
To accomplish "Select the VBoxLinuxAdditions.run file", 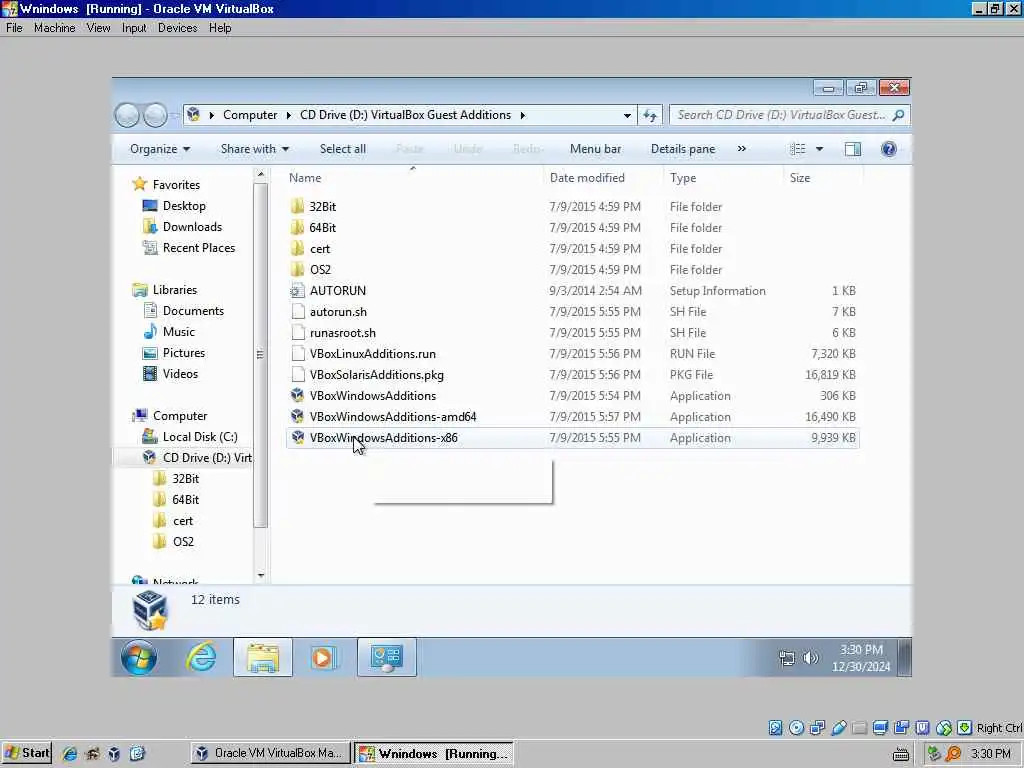I will [572, 353].
